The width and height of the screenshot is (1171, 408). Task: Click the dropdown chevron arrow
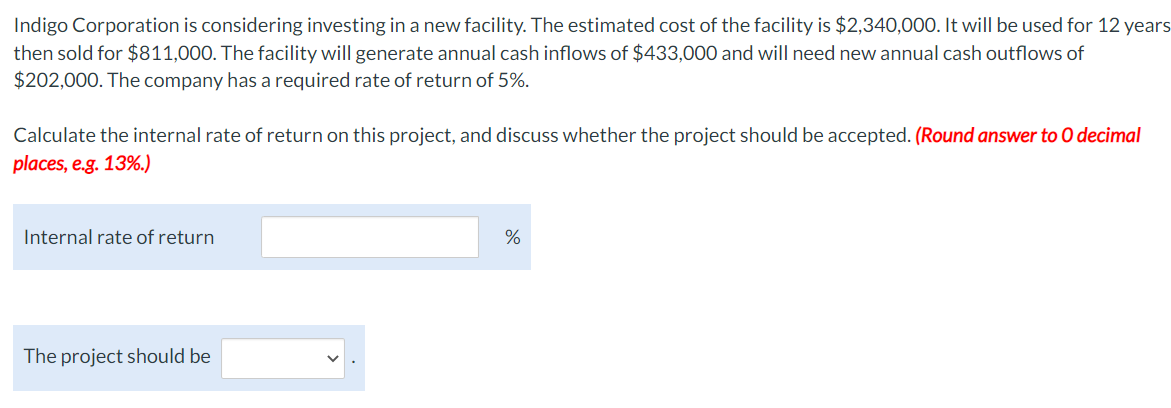pyautogui.click(x=333, y=358)
